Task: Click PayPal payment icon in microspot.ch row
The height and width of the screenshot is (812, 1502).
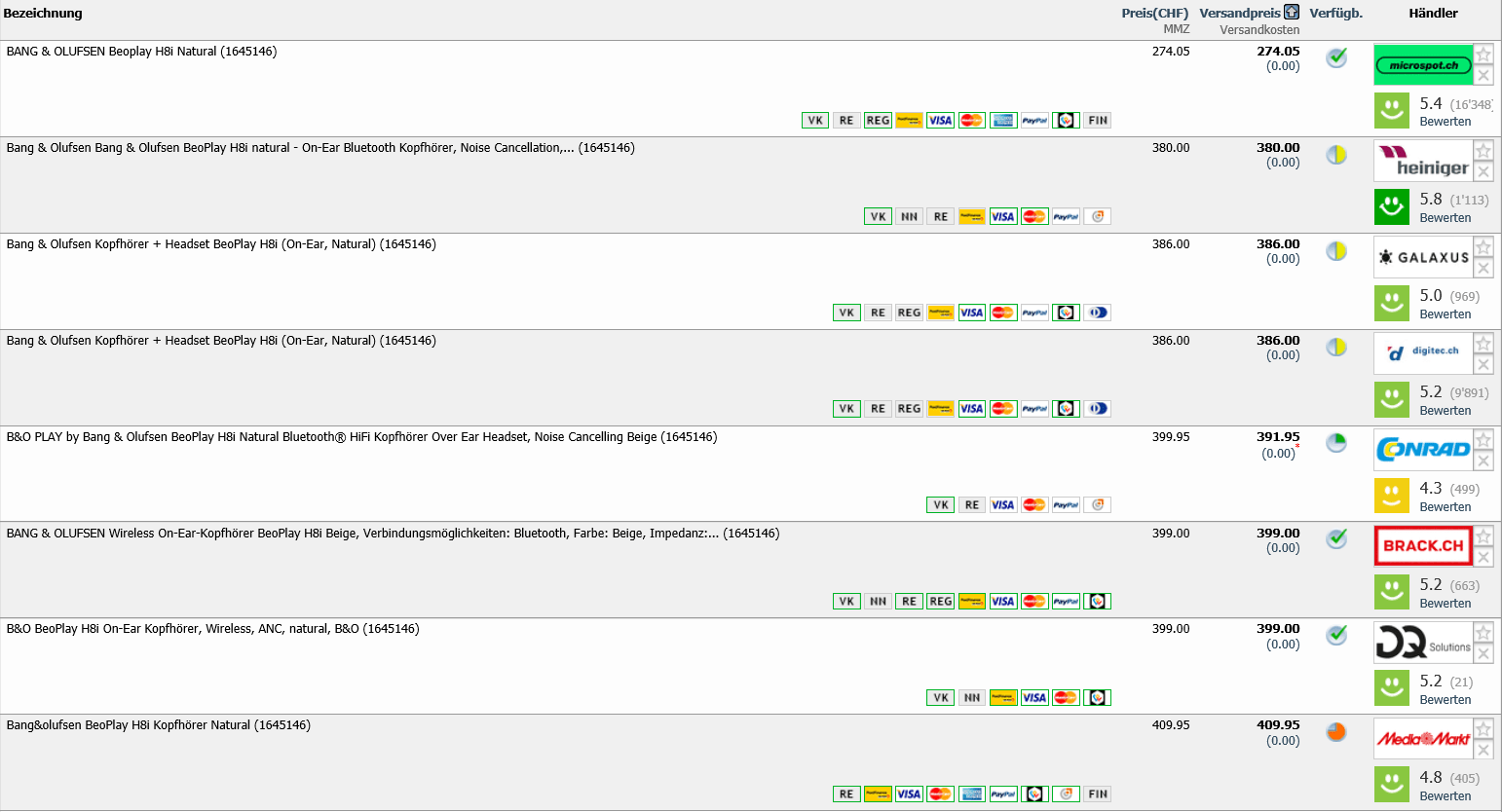Action: click(x=1034, y=121)
